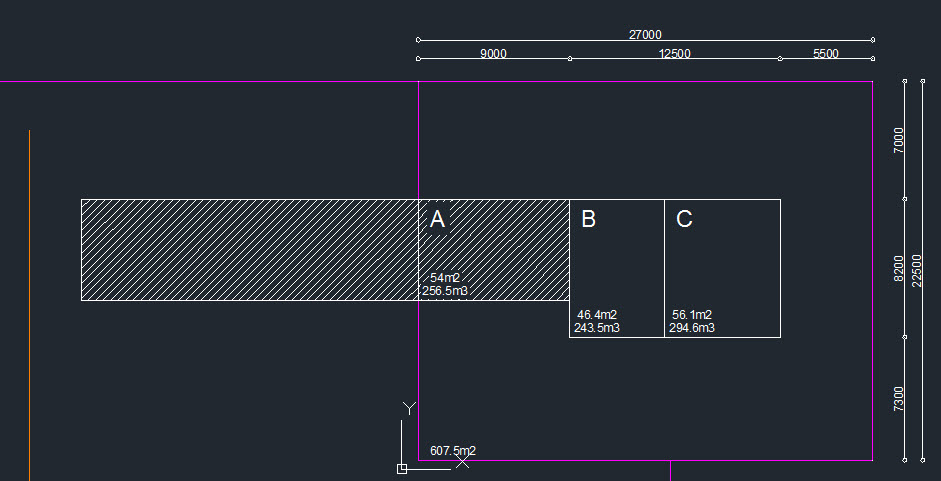Viewport: 941px width, 481px height.
Task: Select the vertical 8200 dimension text
Action: point(898,267)
